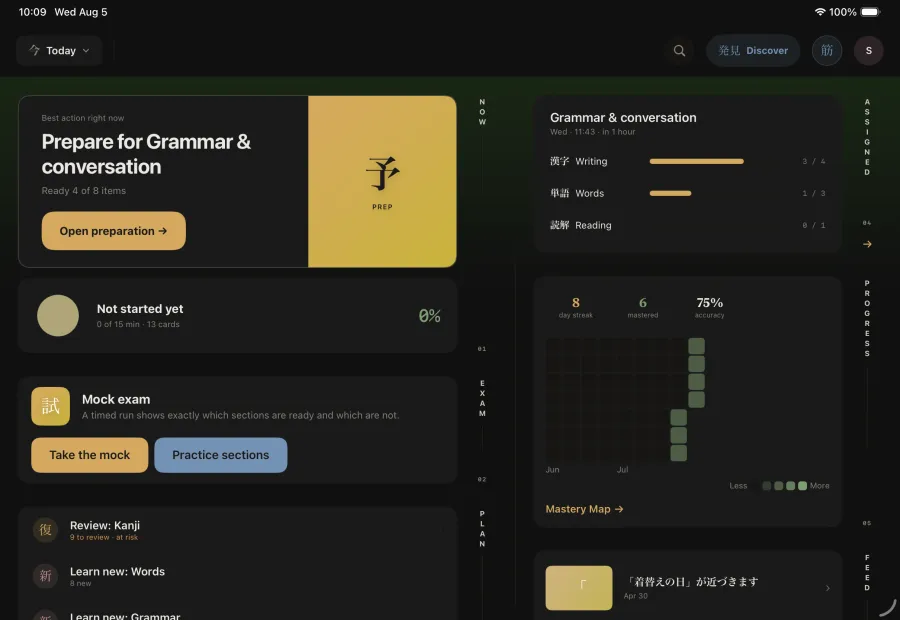The width and height of the screenshot is (900, 620).
Task: Click Open preparation button
Action: pyautogui.click(x=114, y=231)
